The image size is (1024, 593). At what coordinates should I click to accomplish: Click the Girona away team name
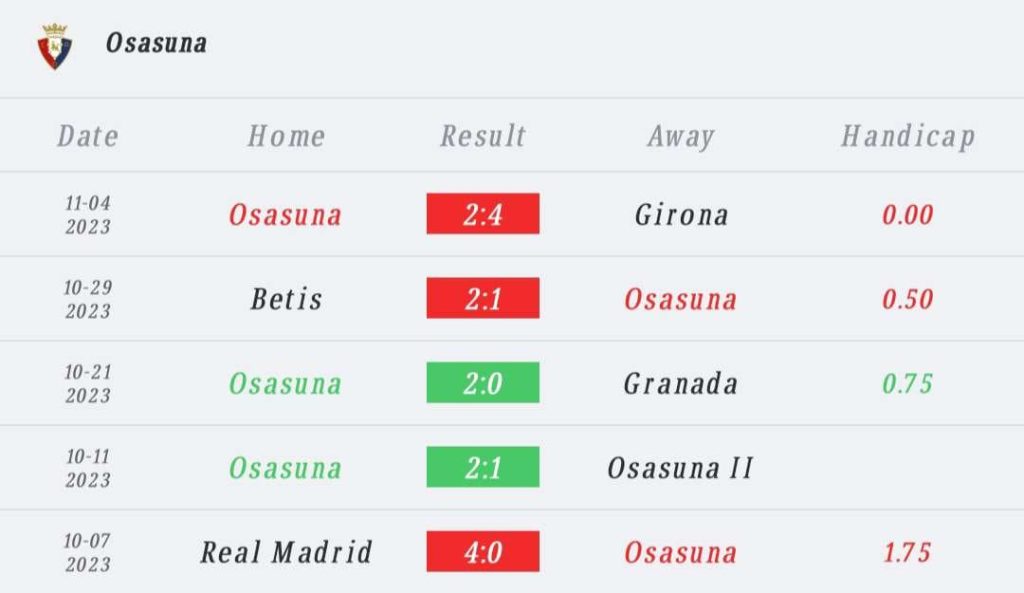pyautogui.click(x=681, y=215)
